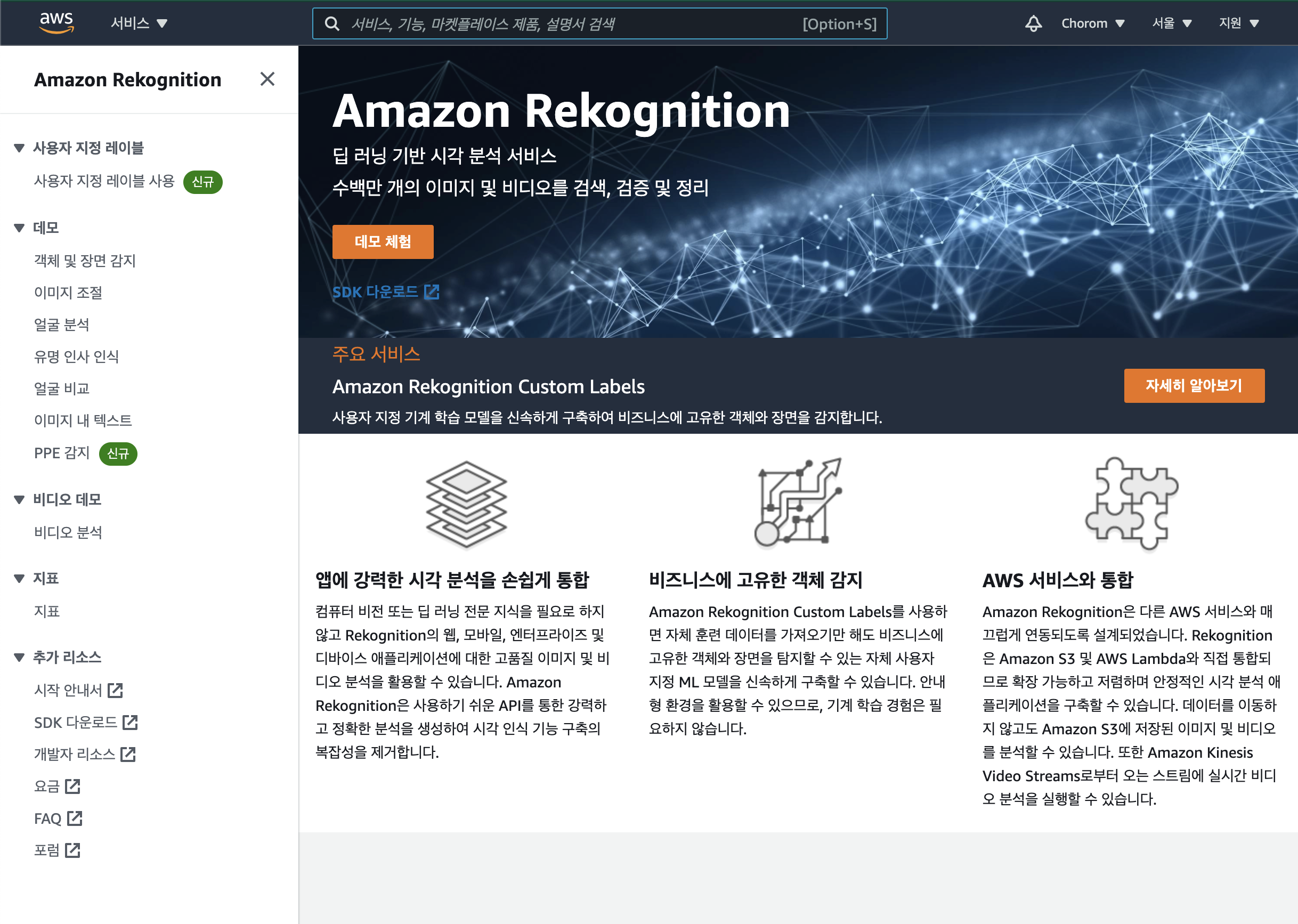Viewport: 1298px width, 924px height.
Task: Select 얼굴 분석 in the sidebar
Action: (61, 325)
